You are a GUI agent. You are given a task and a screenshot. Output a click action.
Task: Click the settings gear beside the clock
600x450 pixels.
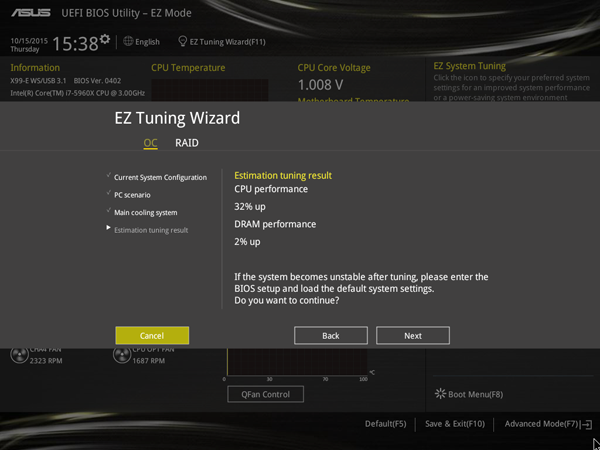(x=104, y=39)
